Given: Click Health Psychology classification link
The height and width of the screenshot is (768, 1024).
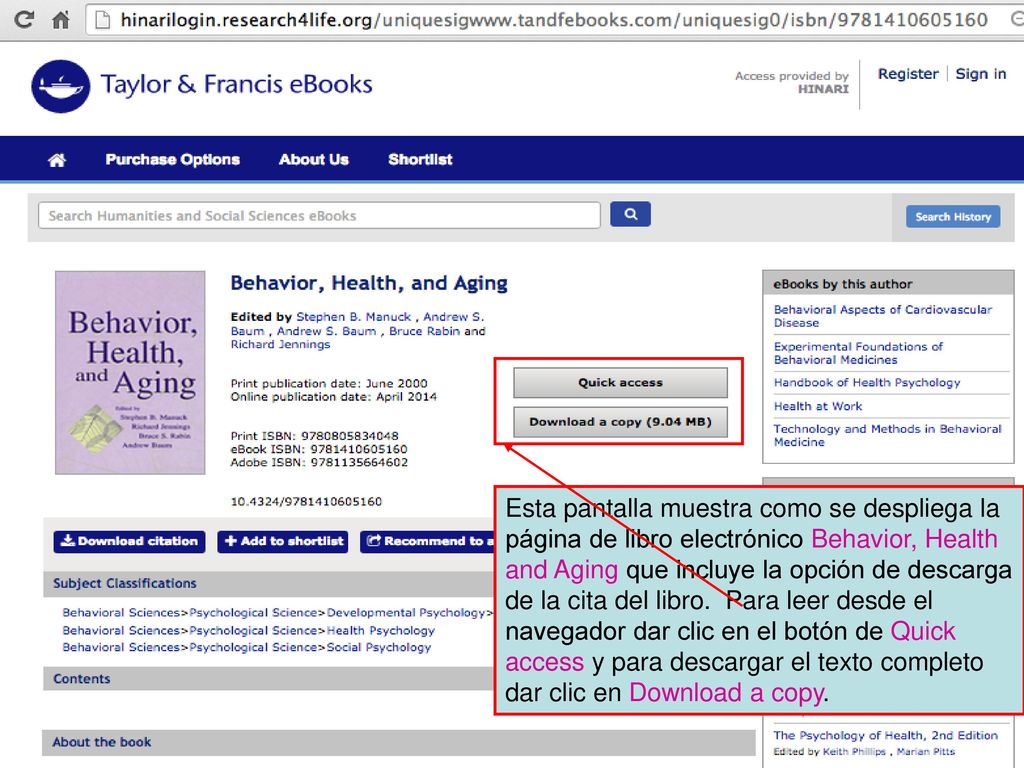Looking at the screenshot, I should click(x=380, y=630).
